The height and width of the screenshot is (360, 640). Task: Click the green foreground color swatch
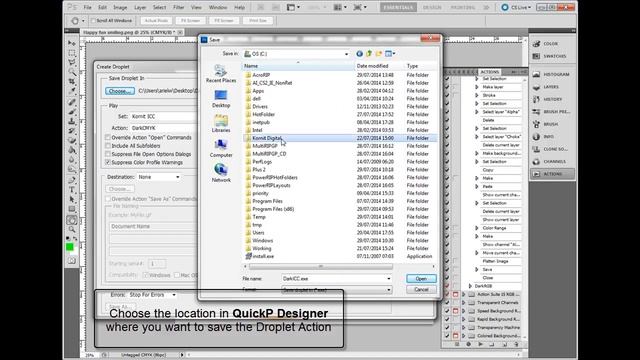tap(70, 247)
